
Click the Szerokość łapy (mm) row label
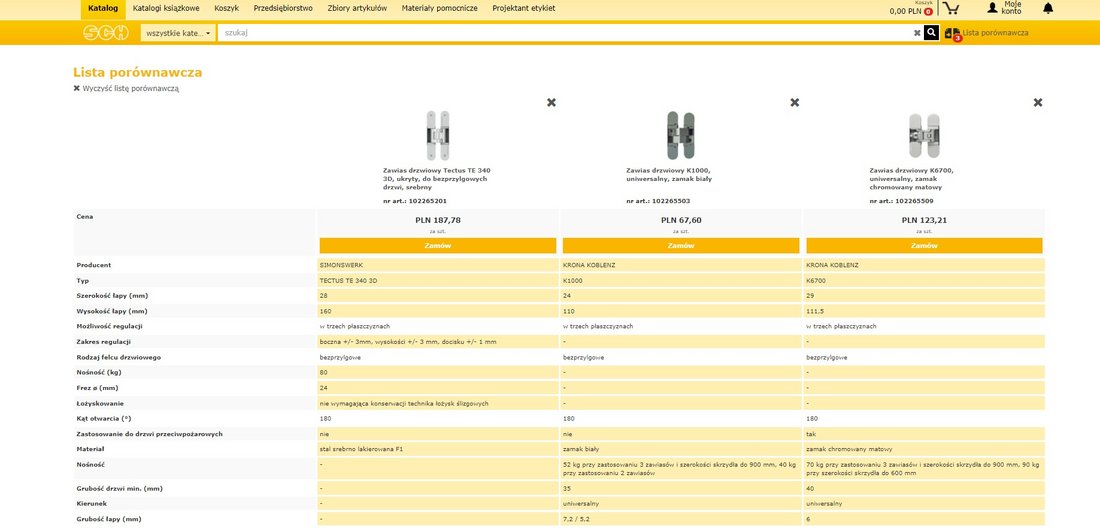click(112, 296)
